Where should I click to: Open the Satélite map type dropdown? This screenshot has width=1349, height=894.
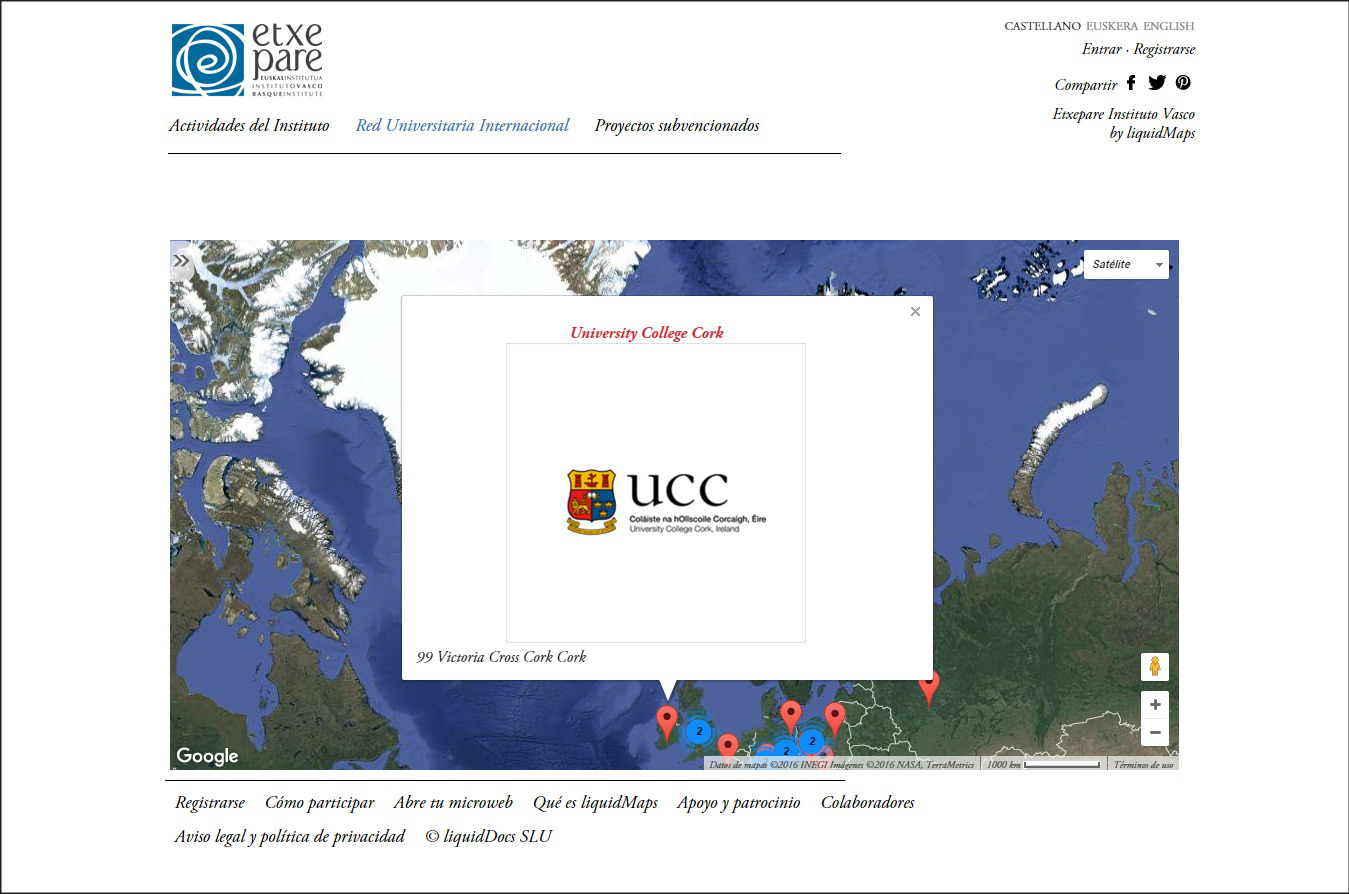1126,264
